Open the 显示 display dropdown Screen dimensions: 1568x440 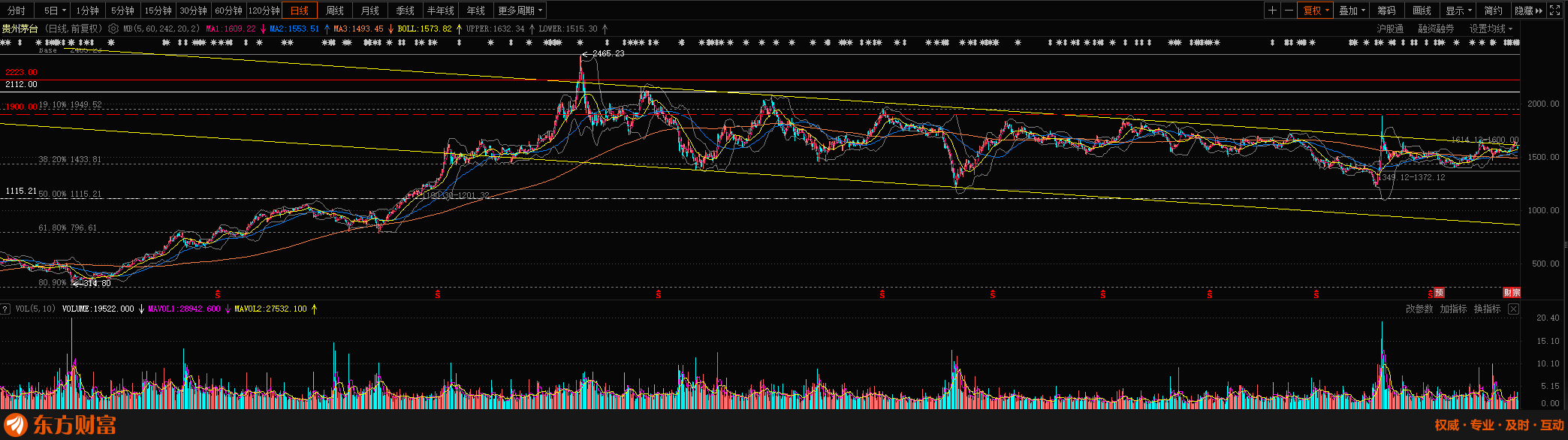1459,11
